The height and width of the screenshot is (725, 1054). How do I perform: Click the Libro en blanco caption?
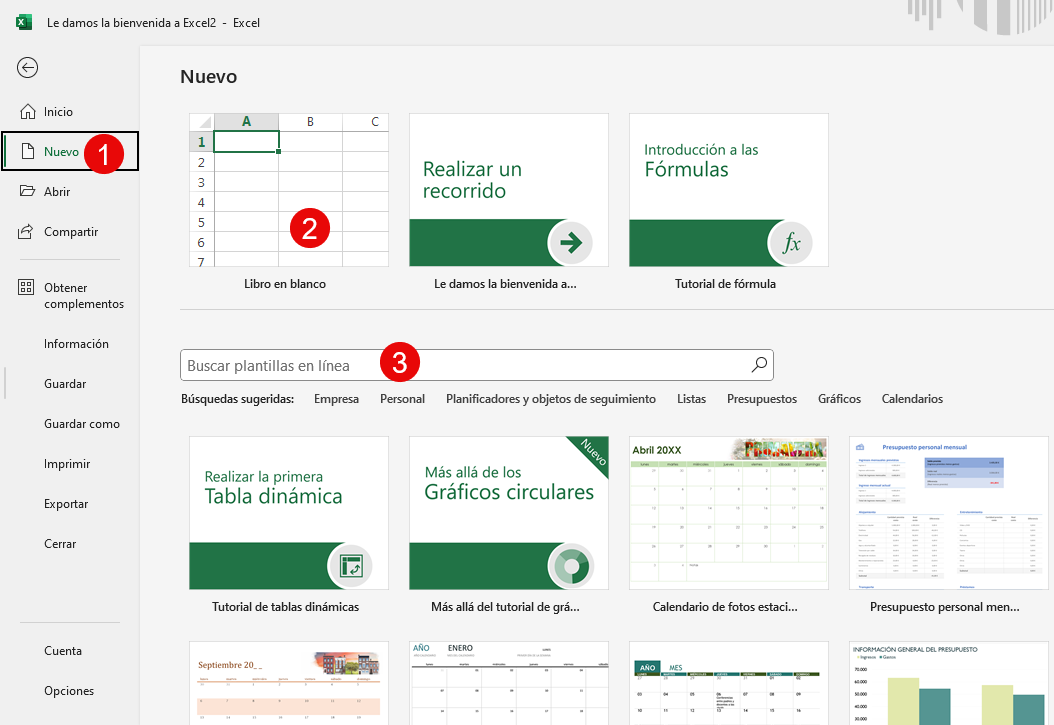click(x=285, y=284)
